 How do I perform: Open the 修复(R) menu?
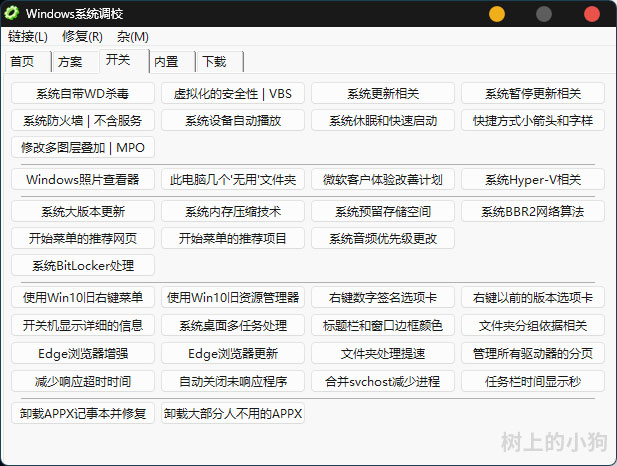point(82,37)
